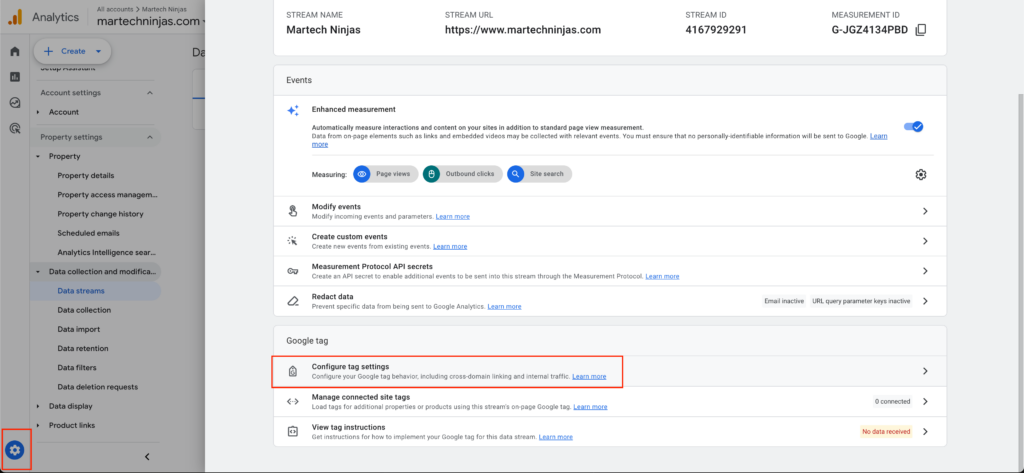Click the Google Analytics logo
Screen dimensions: 1024x473
click(14, 17)
